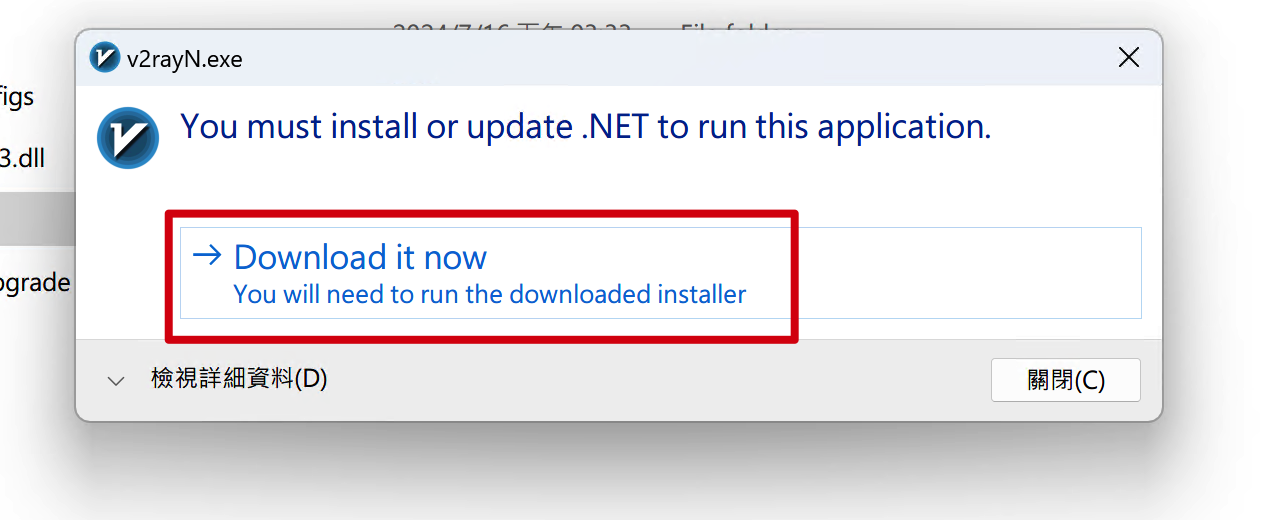Expand details with the chevron arrow

(116, 381)
